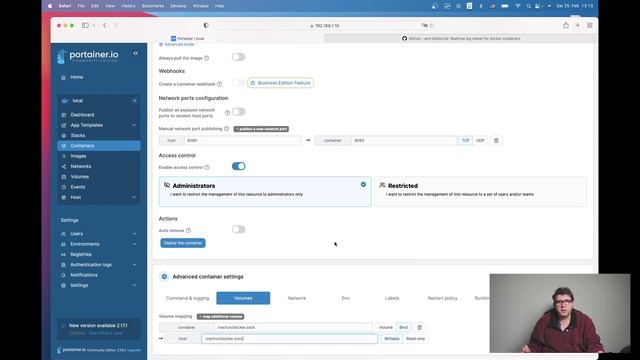This screenshot has height=360, width=640.
Task: Open the Dashboard sidebar item
Action: pyautogui.click(x=82, y=115)
